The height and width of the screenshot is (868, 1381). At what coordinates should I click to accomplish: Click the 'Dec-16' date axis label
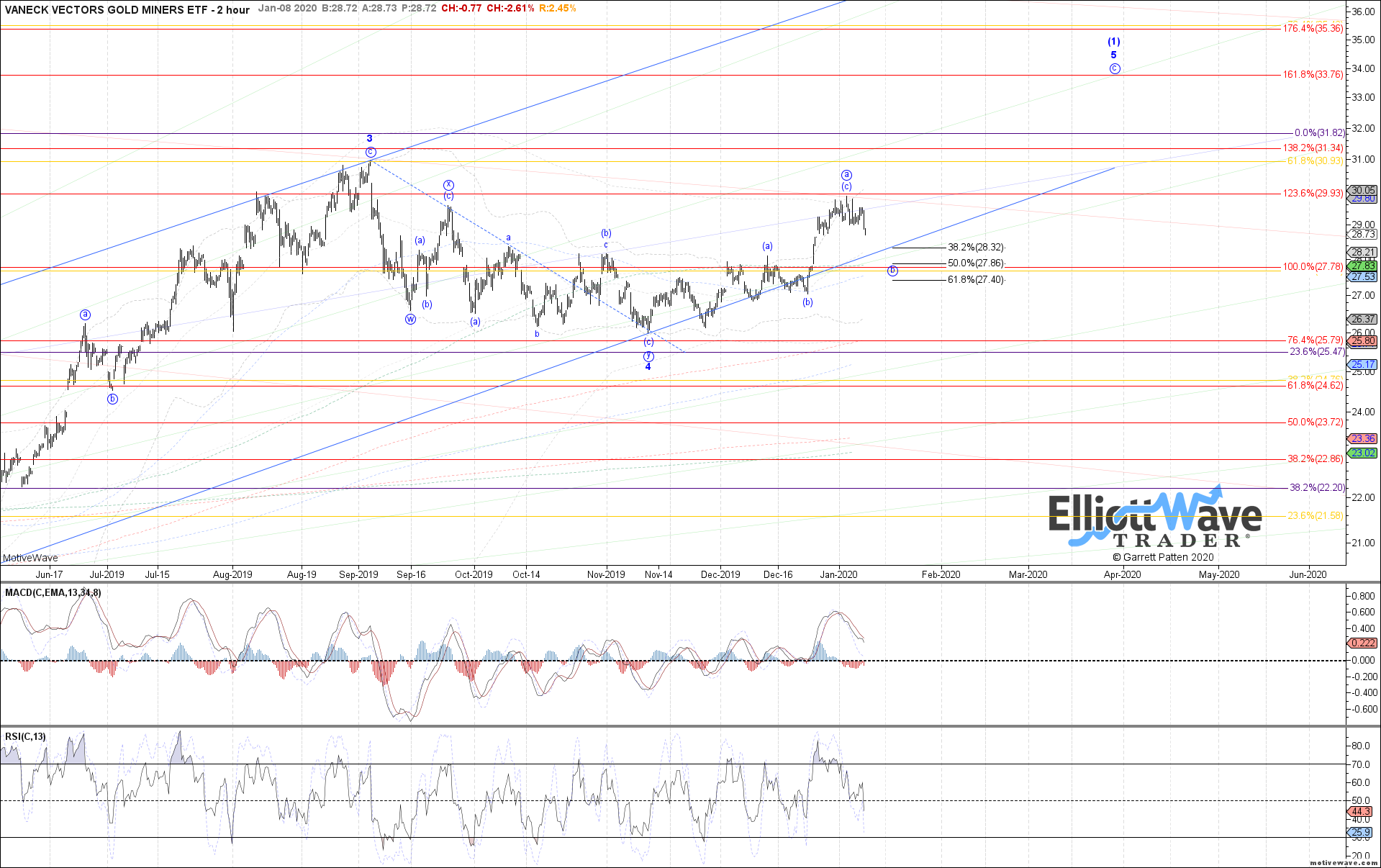click(x=778, y=574)
